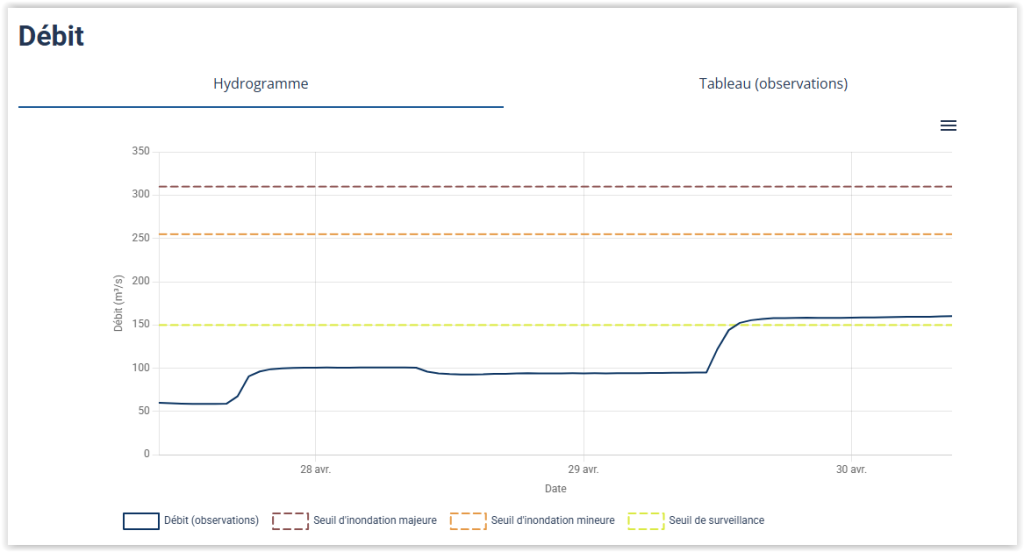Image resolution: width=1024 pixels, height=552 pixels.
Task: Hide the Seuil d'inondation majeure series
Action: click(x=373, y=521)
